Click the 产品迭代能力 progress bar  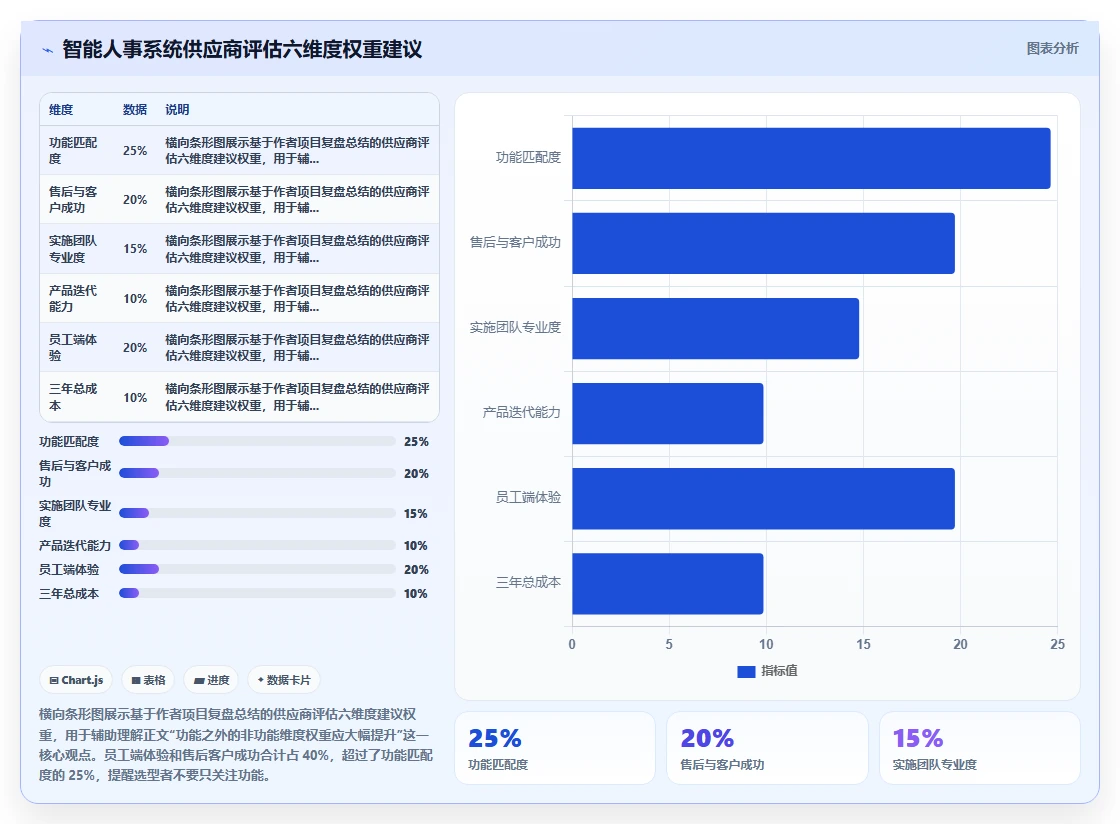(x=257, y=545)
